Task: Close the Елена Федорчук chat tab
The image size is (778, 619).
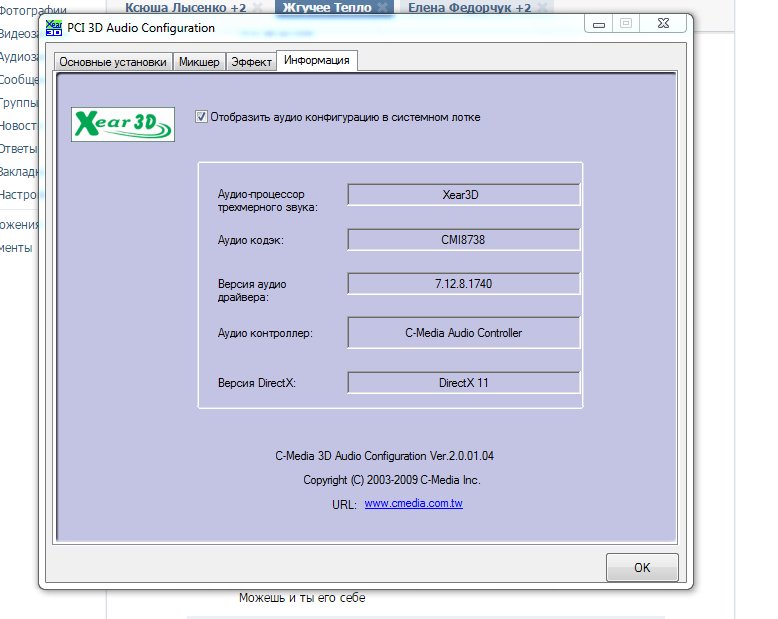Action: (x=542, y=7)
